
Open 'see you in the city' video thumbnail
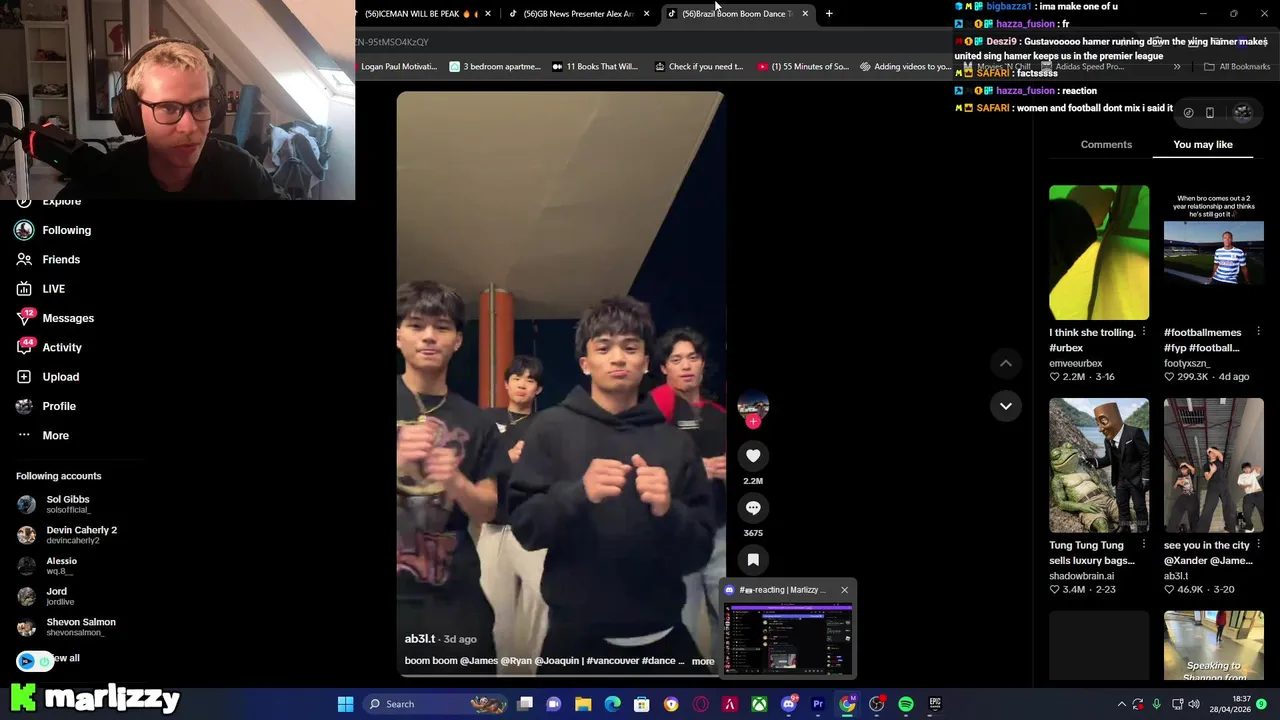pos(1214,465)
